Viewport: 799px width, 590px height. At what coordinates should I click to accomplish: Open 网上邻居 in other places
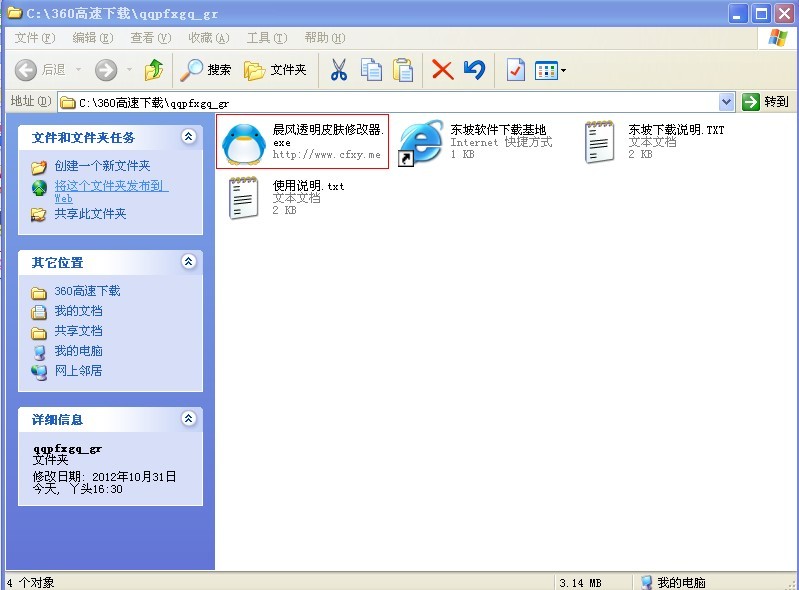point(78,370)
